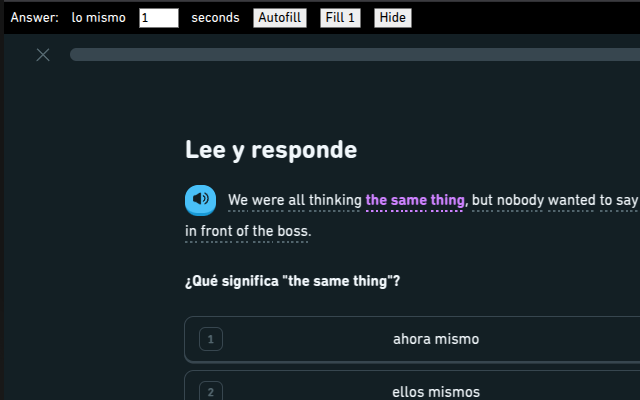Click the "Lee y responde" heading
This screenshot has width=640, height=400.
[x=270, y=150]
